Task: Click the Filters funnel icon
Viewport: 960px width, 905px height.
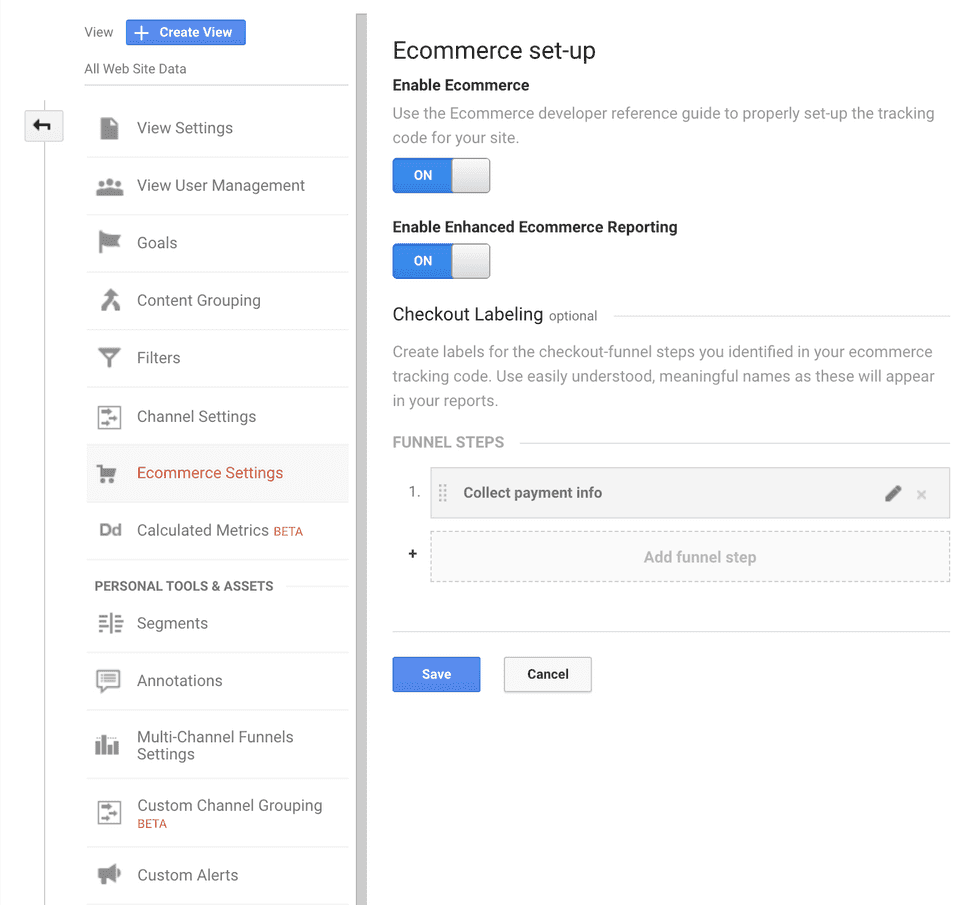Action: (109, 358)
